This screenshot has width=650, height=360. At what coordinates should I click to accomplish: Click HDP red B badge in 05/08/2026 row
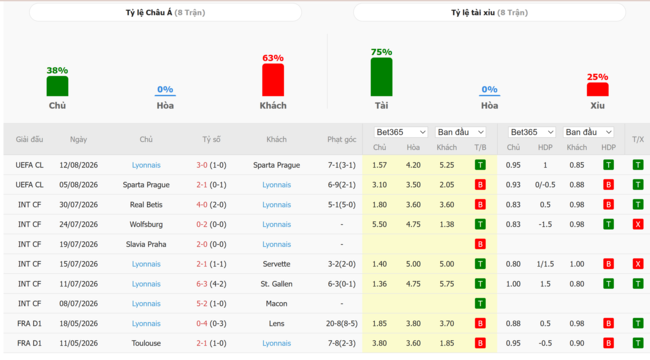pyautogui.click(x=608, y=185)
